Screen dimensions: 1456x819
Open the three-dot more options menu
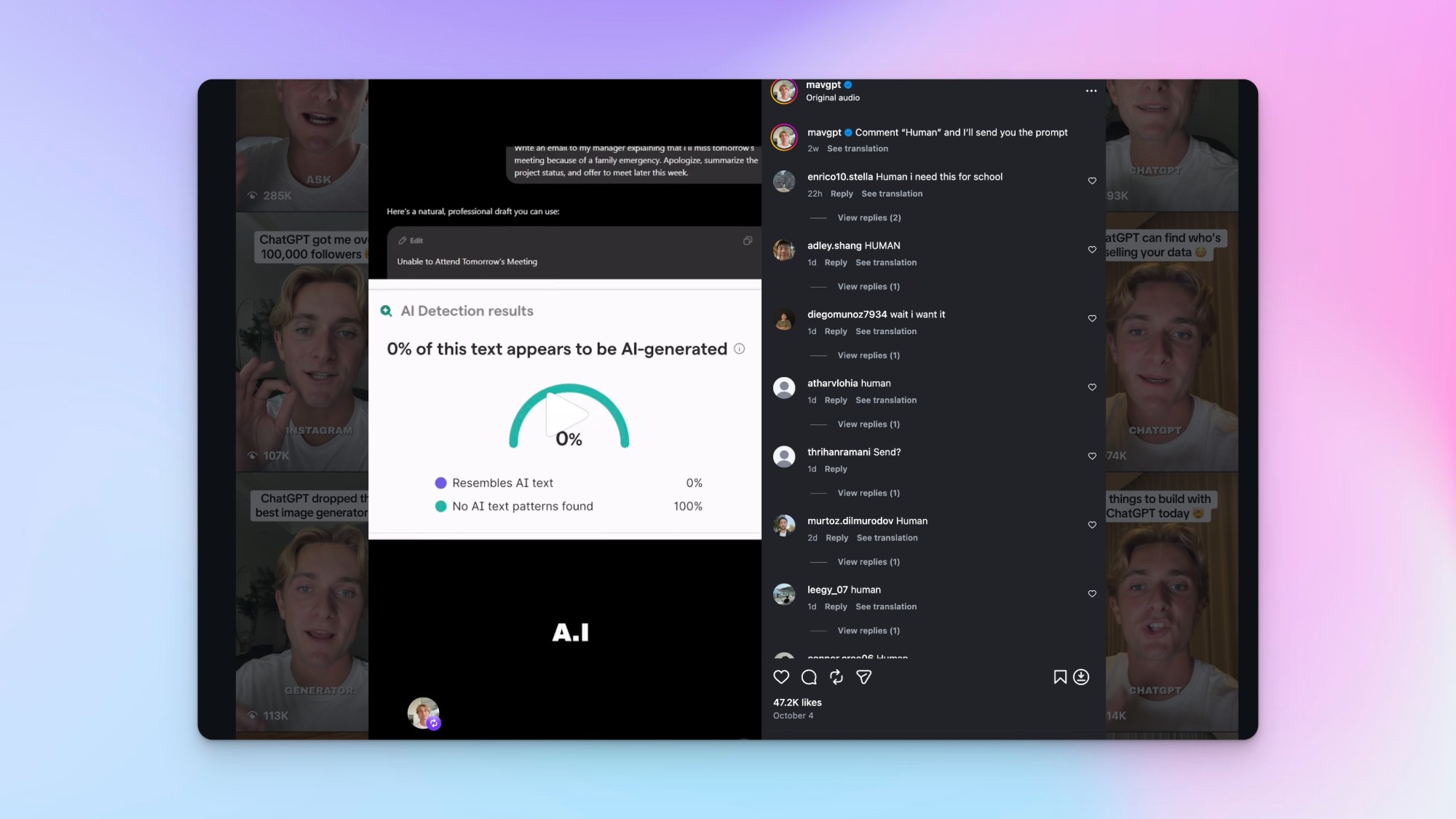(1091, 91)
